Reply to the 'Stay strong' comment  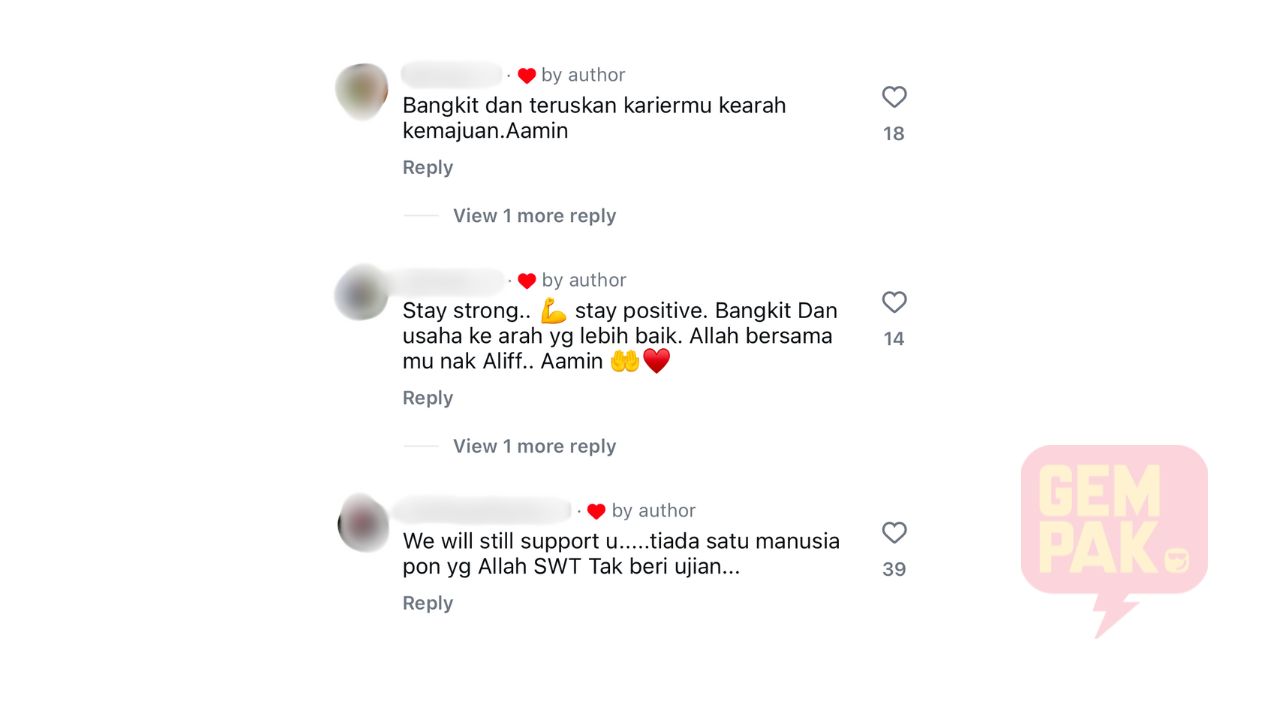(x=428, y=398)
